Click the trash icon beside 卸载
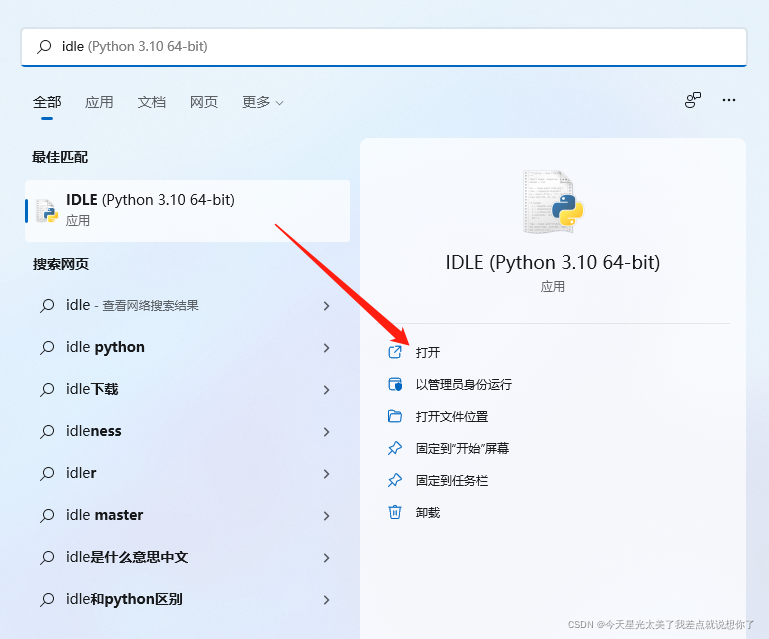This screenshot has width=769, height=639. (x=395, y=512)
